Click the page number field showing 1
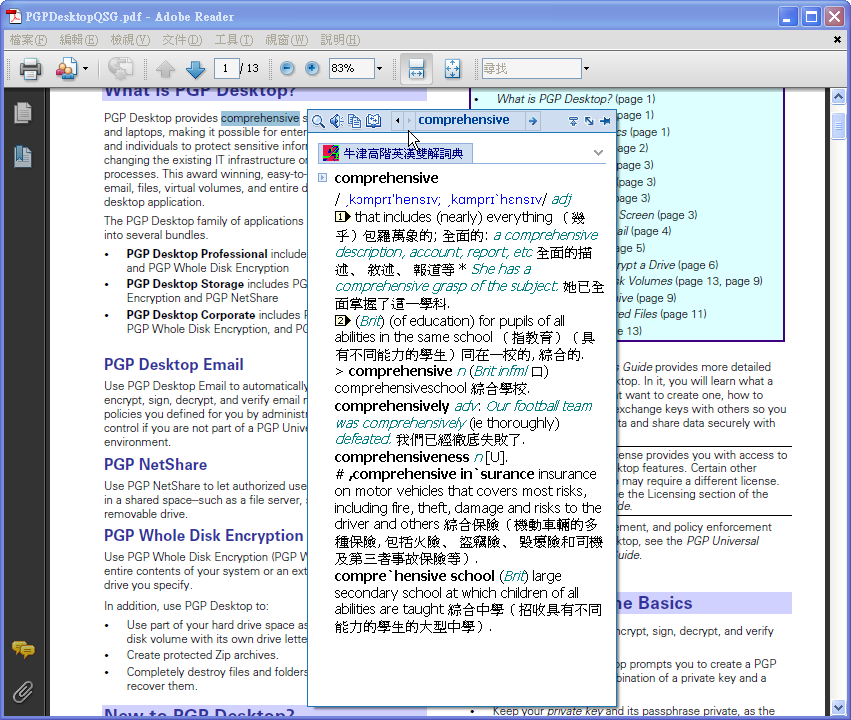Image resolution: width=851 pixels, height=720 pixels. (225, 68)
